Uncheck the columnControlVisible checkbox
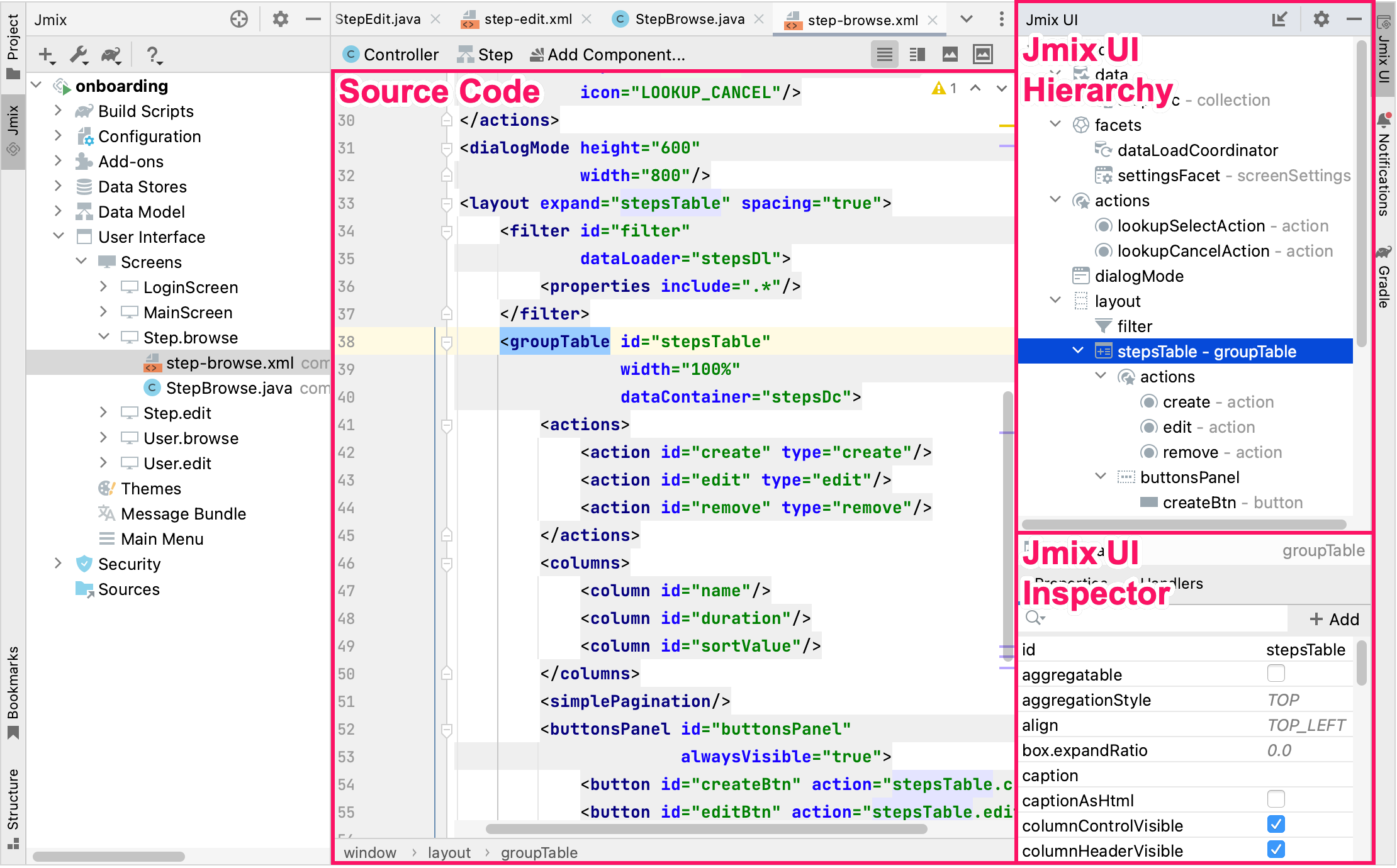Viewport: 1397px width, 868px height. 1276,825
